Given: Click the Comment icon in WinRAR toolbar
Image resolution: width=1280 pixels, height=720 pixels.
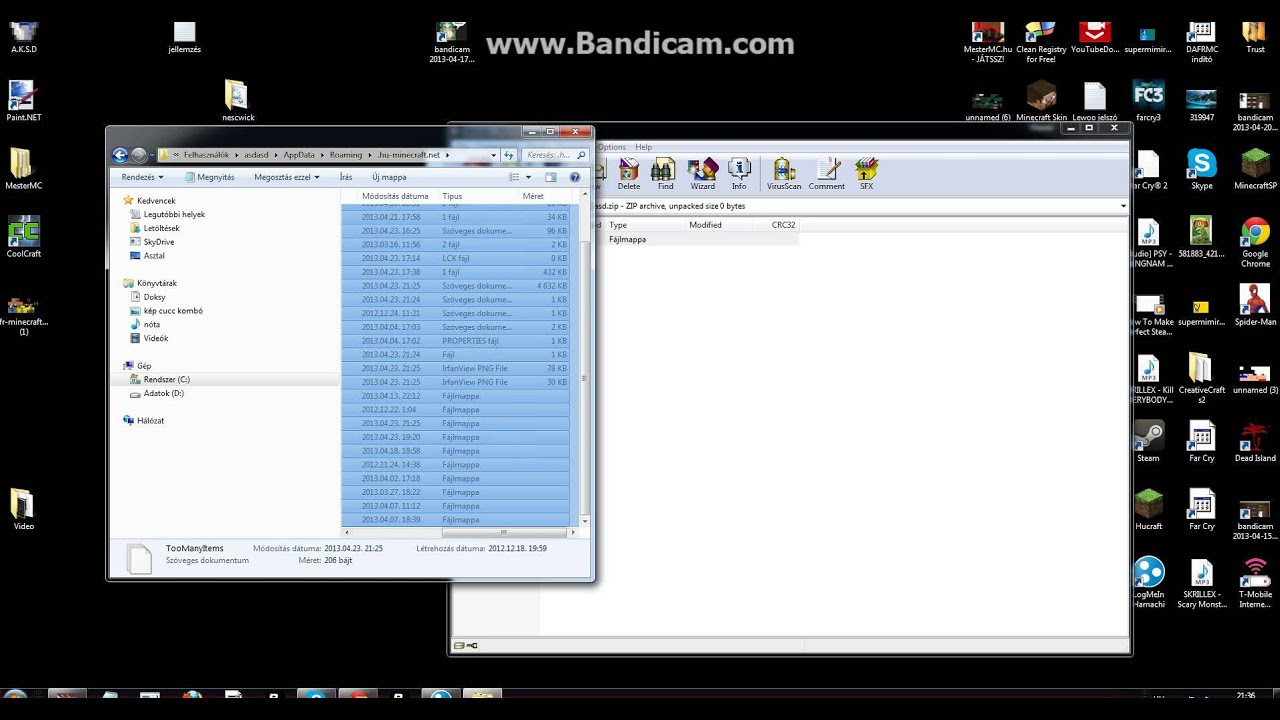Looking at the screenshot, I should tap(827, 174).
